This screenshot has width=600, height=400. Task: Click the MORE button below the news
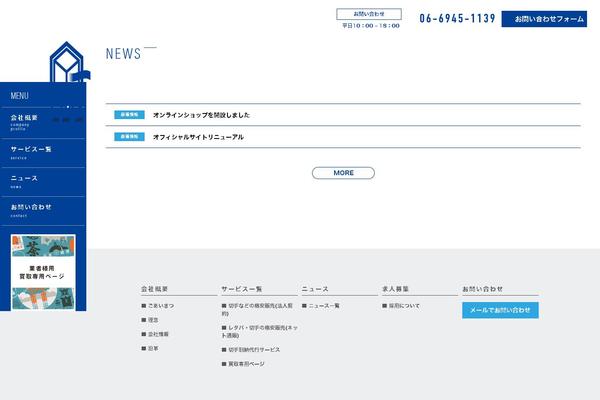343,173
